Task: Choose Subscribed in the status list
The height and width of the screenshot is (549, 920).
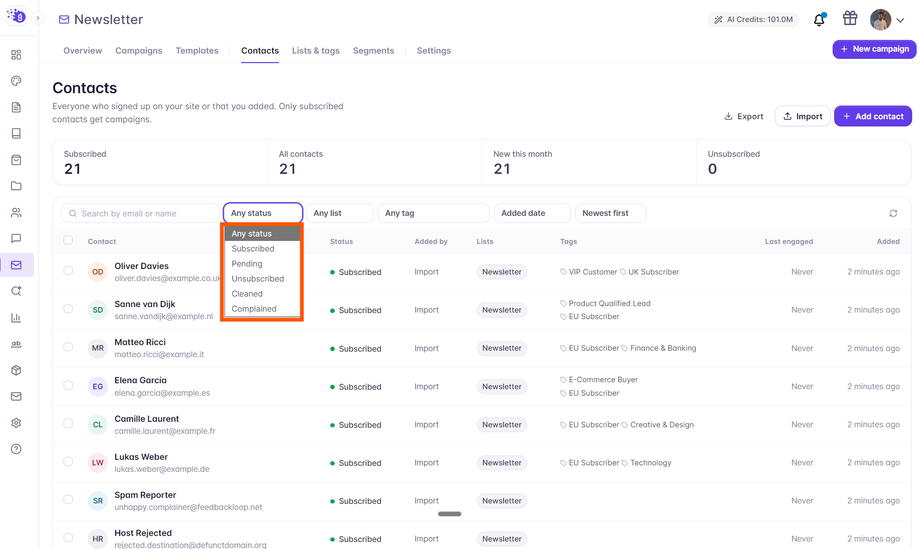Action: coord(262,249)
